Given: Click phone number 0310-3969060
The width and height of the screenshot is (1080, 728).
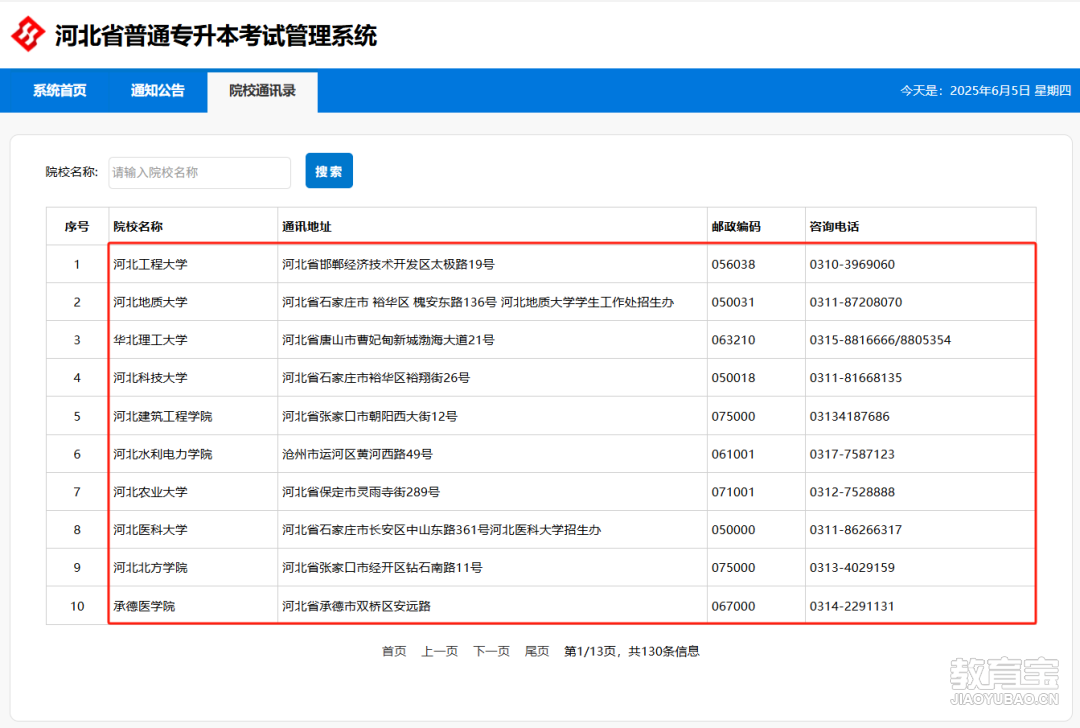Looking at the screenshot, I should pos(852,264).
